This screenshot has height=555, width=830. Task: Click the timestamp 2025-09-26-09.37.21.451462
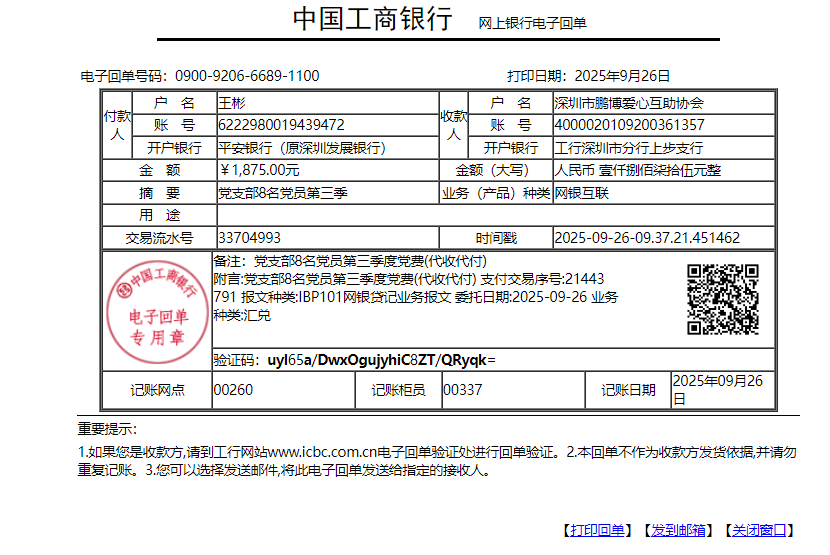(x=647, y=238)
